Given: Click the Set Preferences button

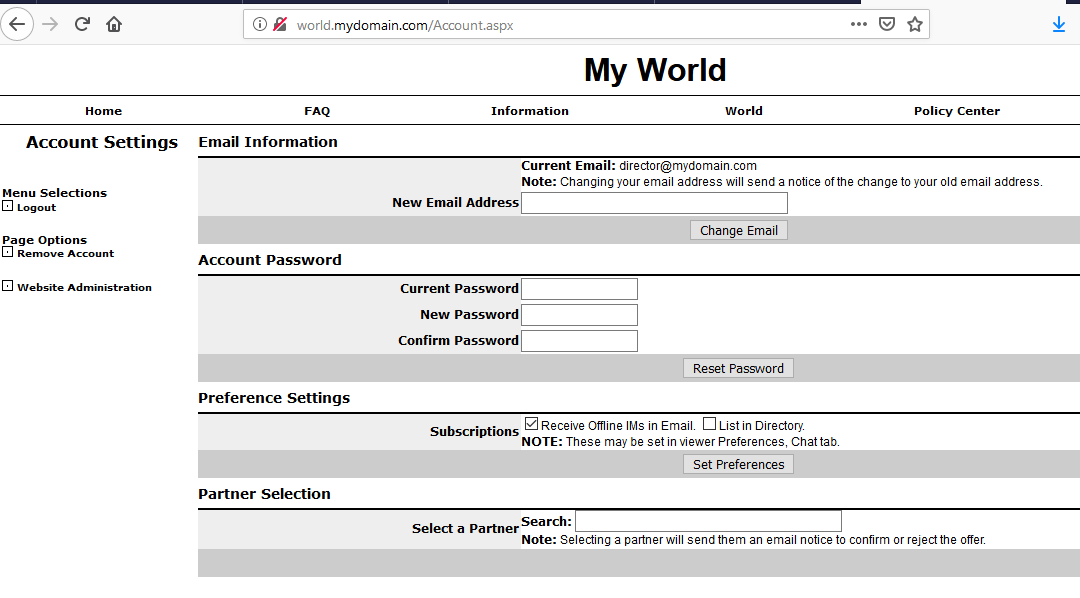Looking at the screenshot, I should [738, 464].
